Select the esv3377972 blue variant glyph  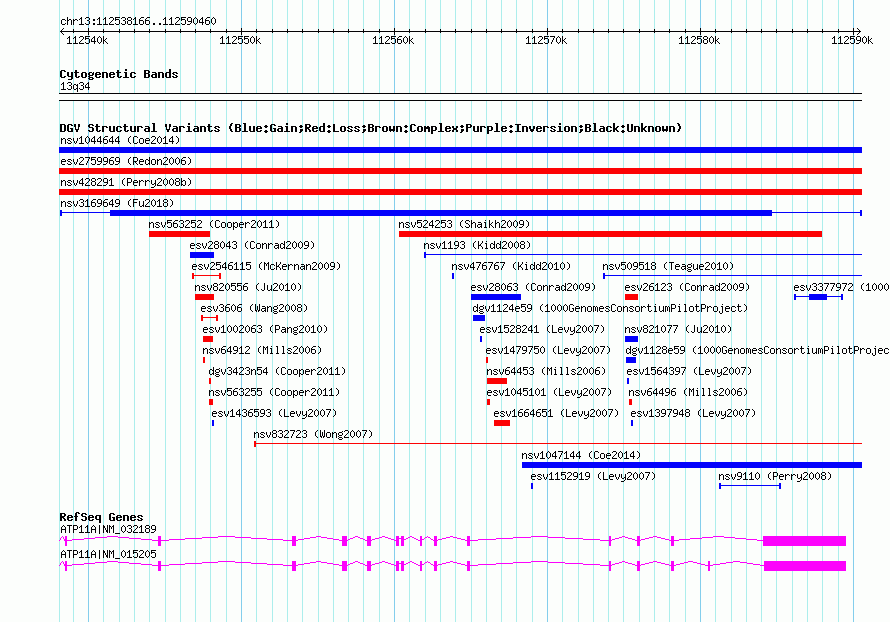coord(818,297)
